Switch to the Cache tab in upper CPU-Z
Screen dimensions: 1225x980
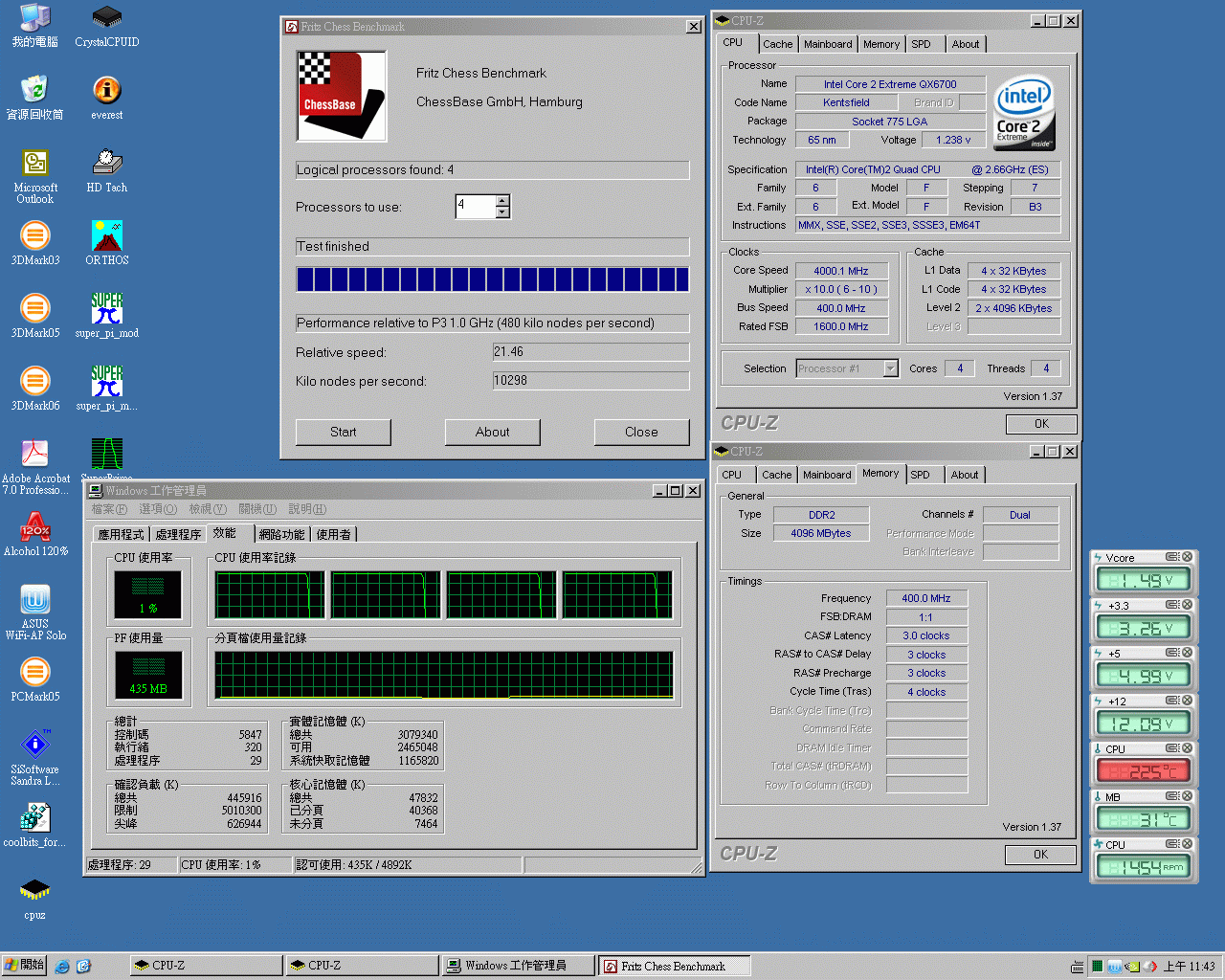pyautogui.click(x=777, y=44)
